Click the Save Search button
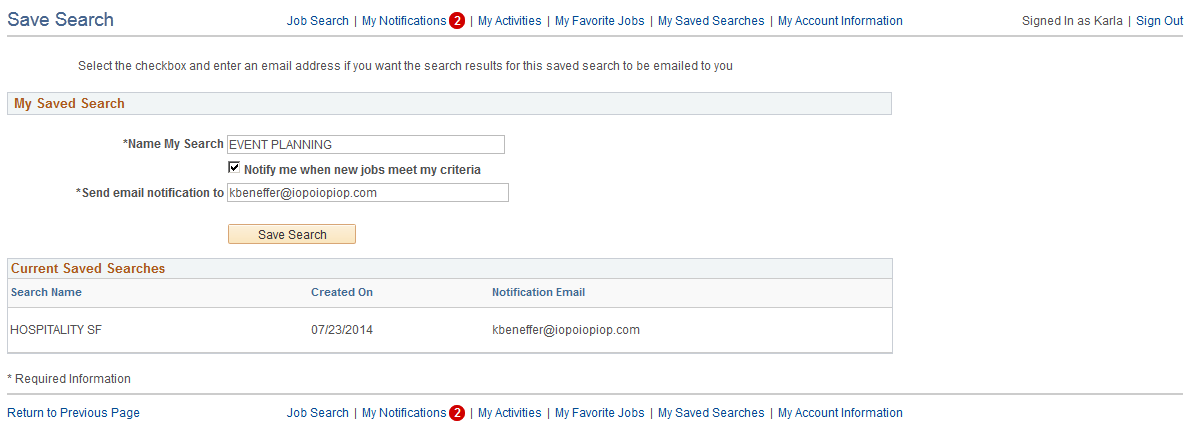 (292, 234)
